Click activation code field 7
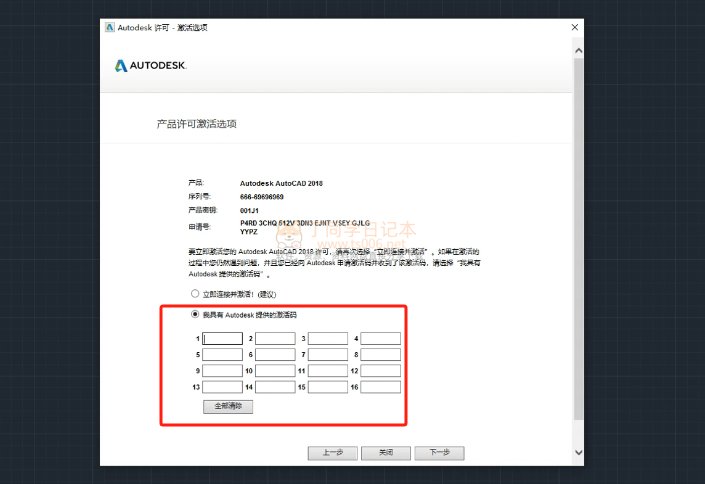Image resolution: width=705 pixels, height=484 pixels. click(x=328, y=354)
